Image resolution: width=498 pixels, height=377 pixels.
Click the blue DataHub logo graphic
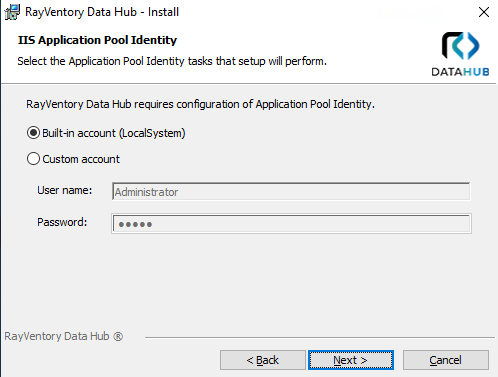click(x=460, y=46)
